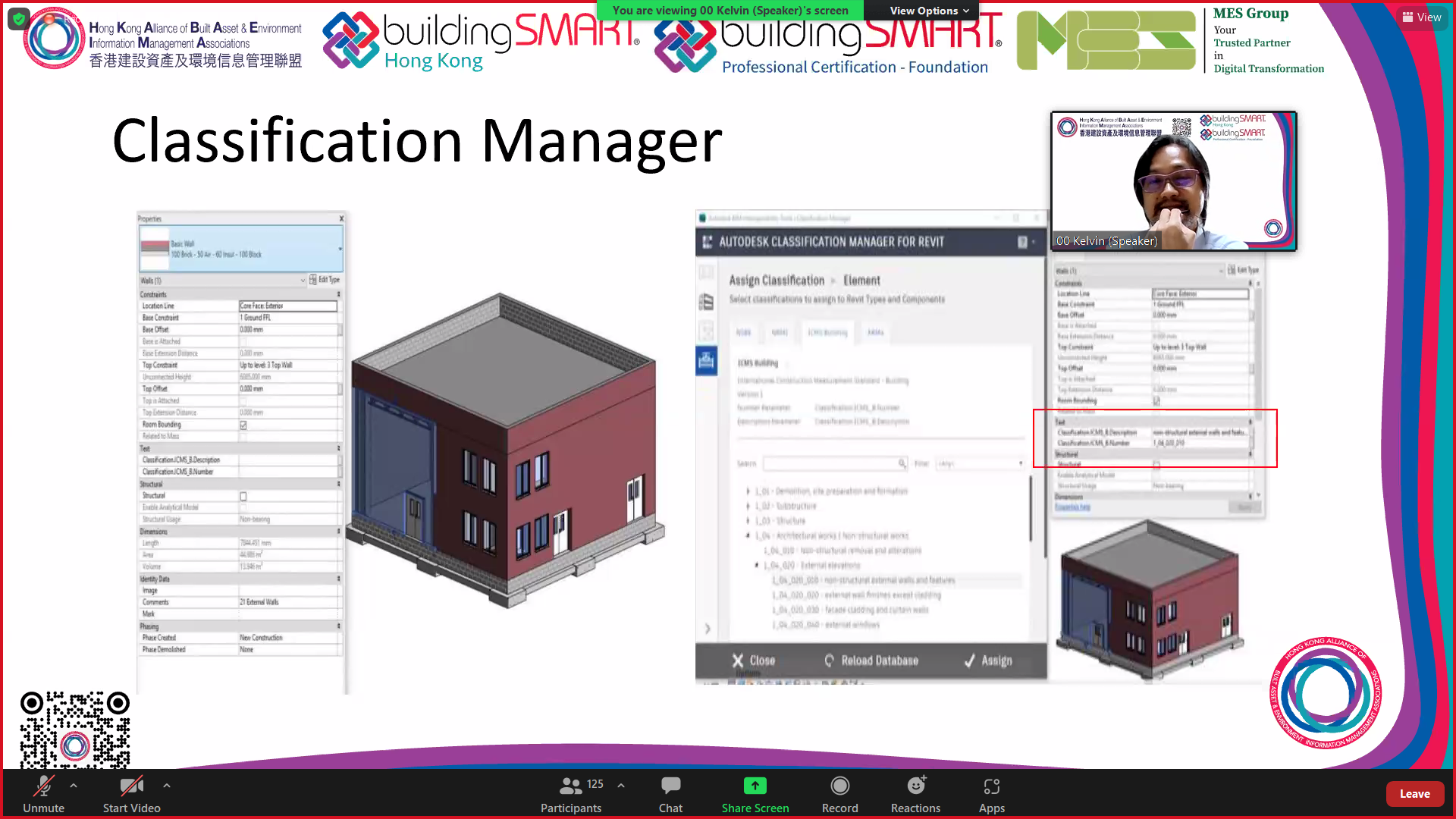Switch to the NSBS tab
1456x819 pixels.
(743, 332)
